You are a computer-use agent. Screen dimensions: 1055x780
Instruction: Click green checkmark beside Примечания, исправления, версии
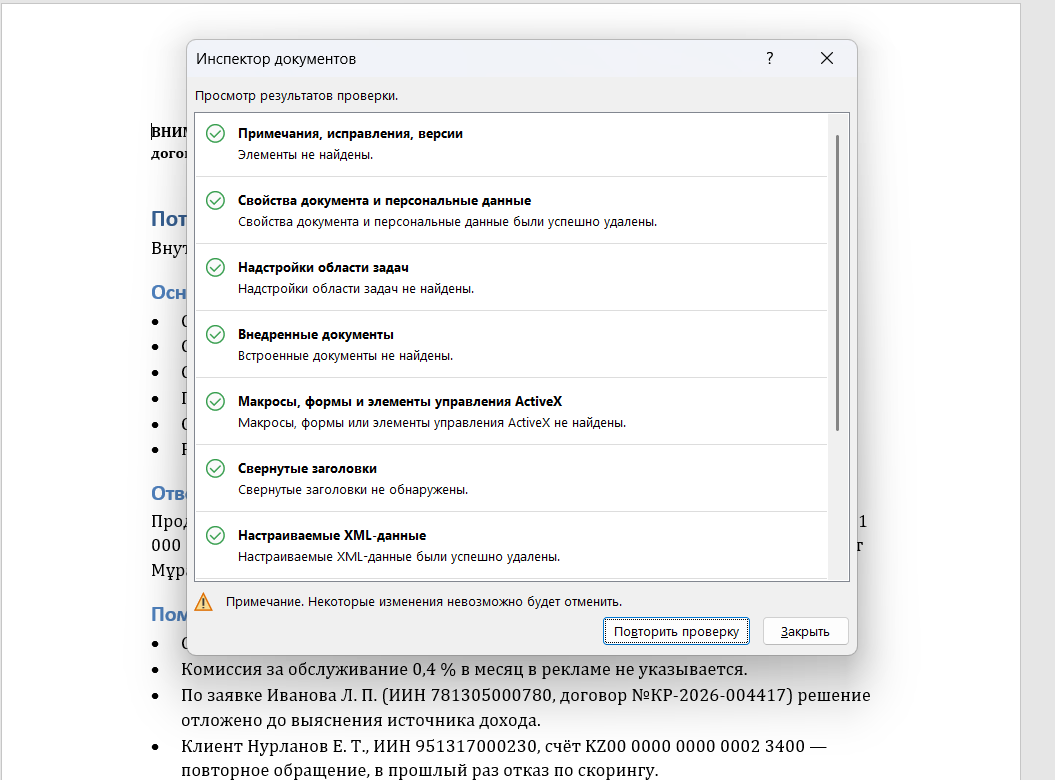[215, 133]
